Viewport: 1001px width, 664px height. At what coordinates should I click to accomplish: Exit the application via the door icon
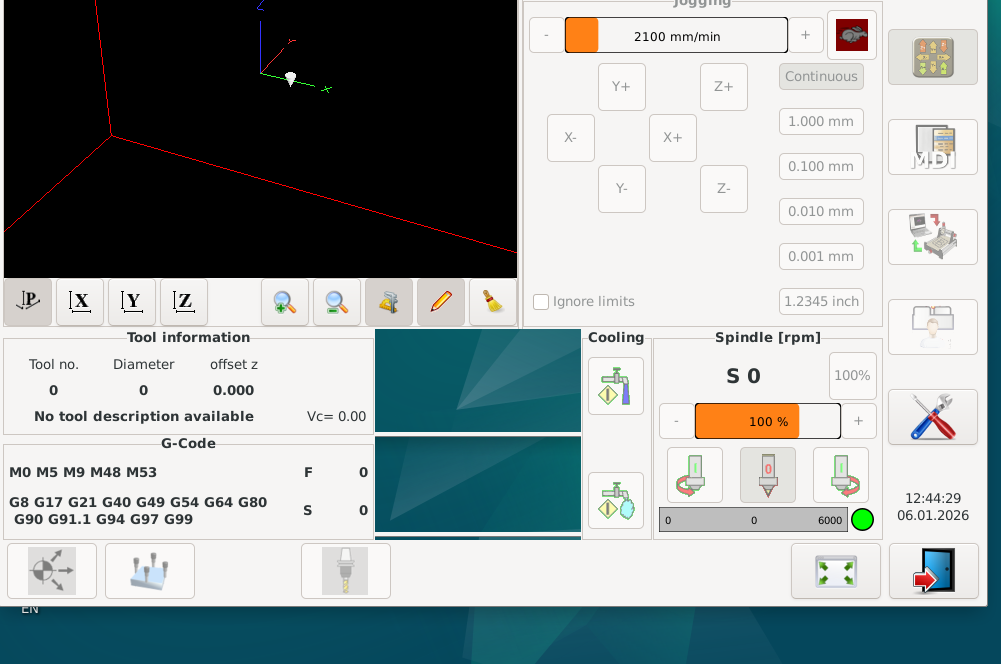933,571
